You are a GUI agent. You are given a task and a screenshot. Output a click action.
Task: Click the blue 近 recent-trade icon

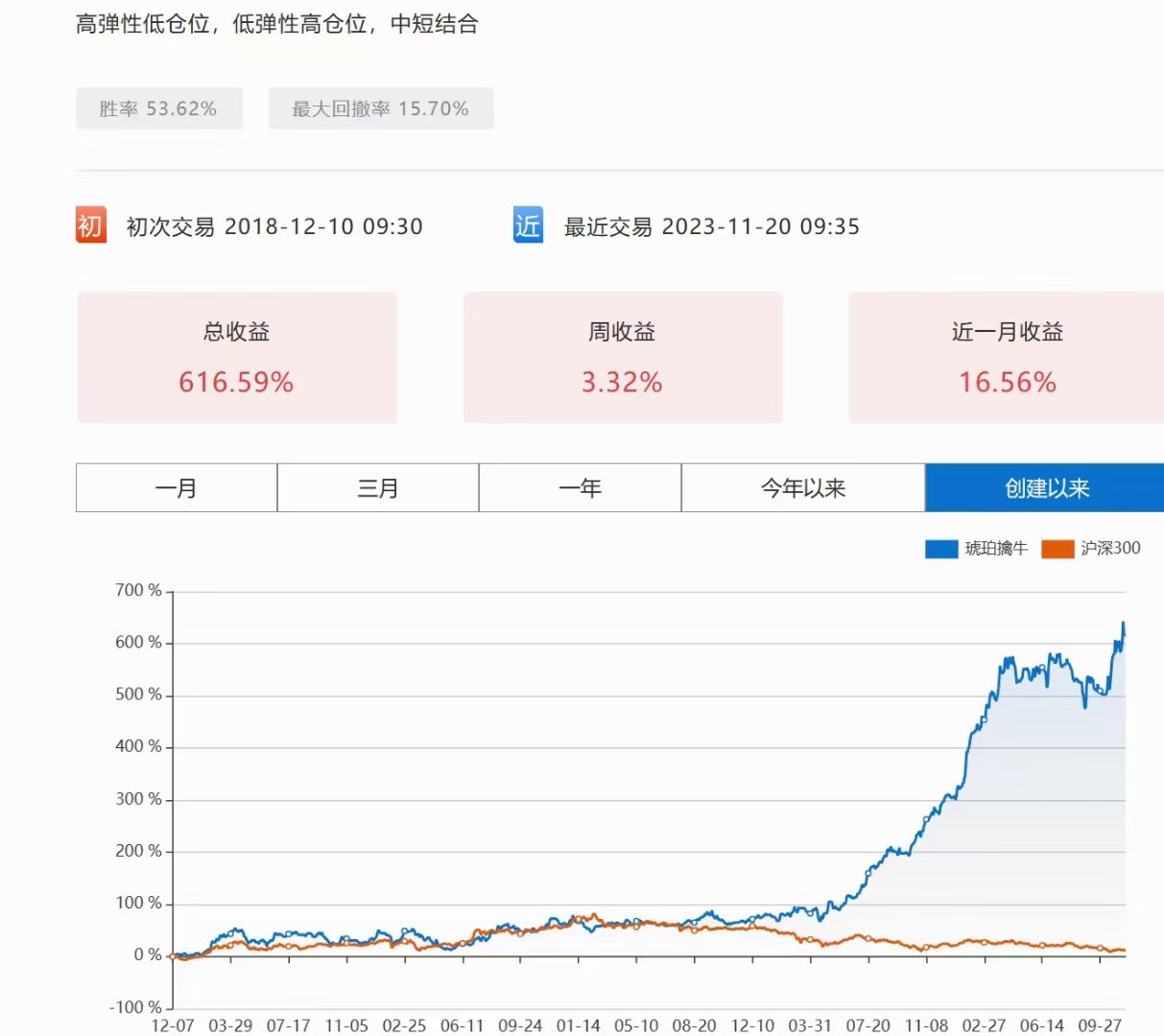528,225
